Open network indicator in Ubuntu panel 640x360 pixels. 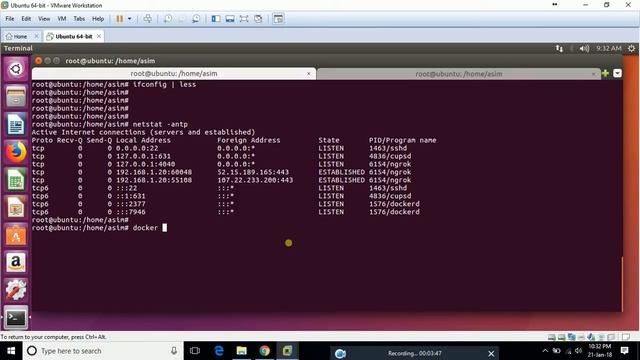(559, 49)
